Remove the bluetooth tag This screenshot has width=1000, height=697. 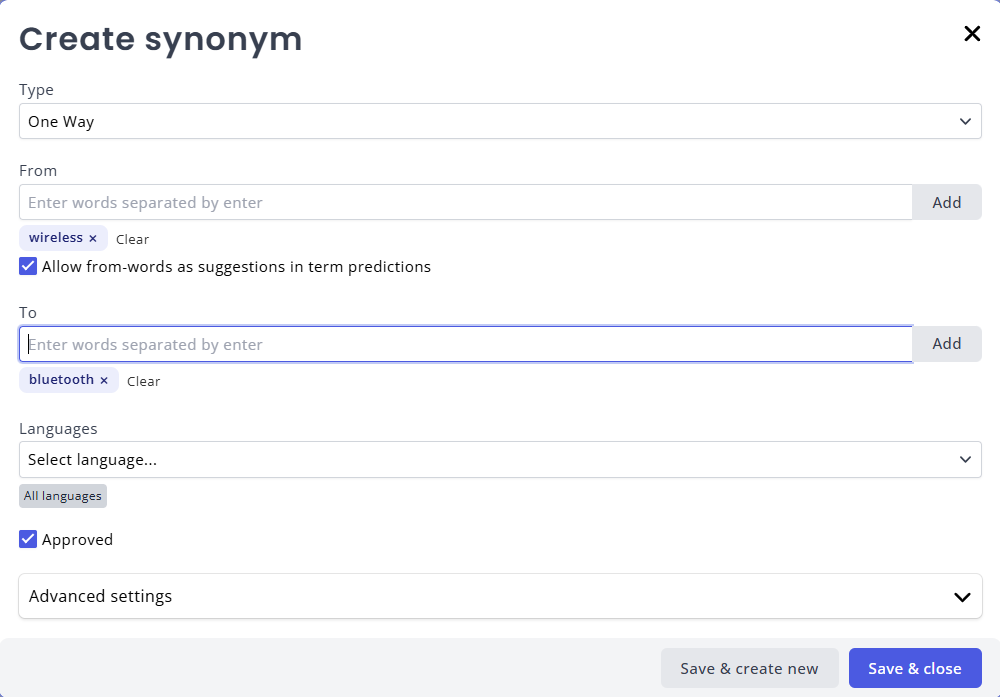[x=104, y=380]
